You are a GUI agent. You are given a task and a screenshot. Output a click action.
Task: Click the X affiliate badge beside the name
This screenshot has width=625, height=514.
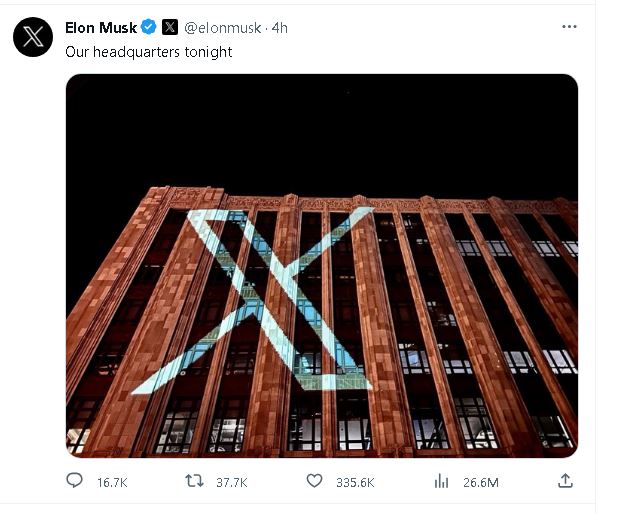[x=170, y=28]
